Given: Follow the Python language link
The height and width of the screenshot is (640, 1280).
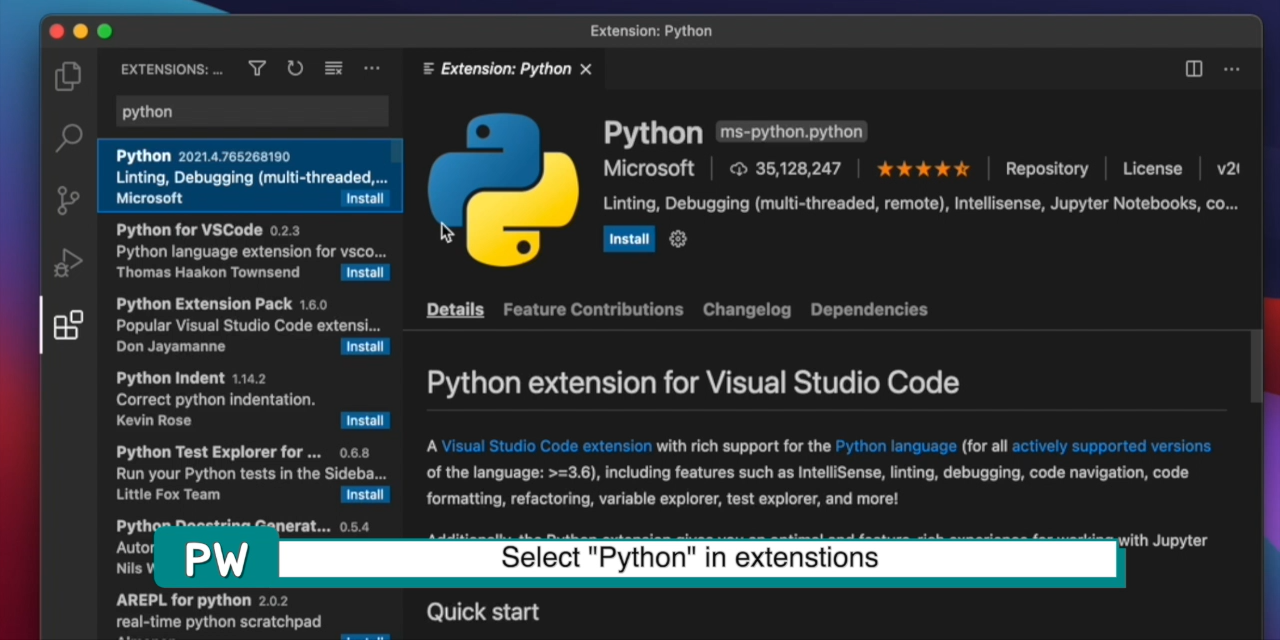Looking at the screenshot, I should tap(896, 446).
